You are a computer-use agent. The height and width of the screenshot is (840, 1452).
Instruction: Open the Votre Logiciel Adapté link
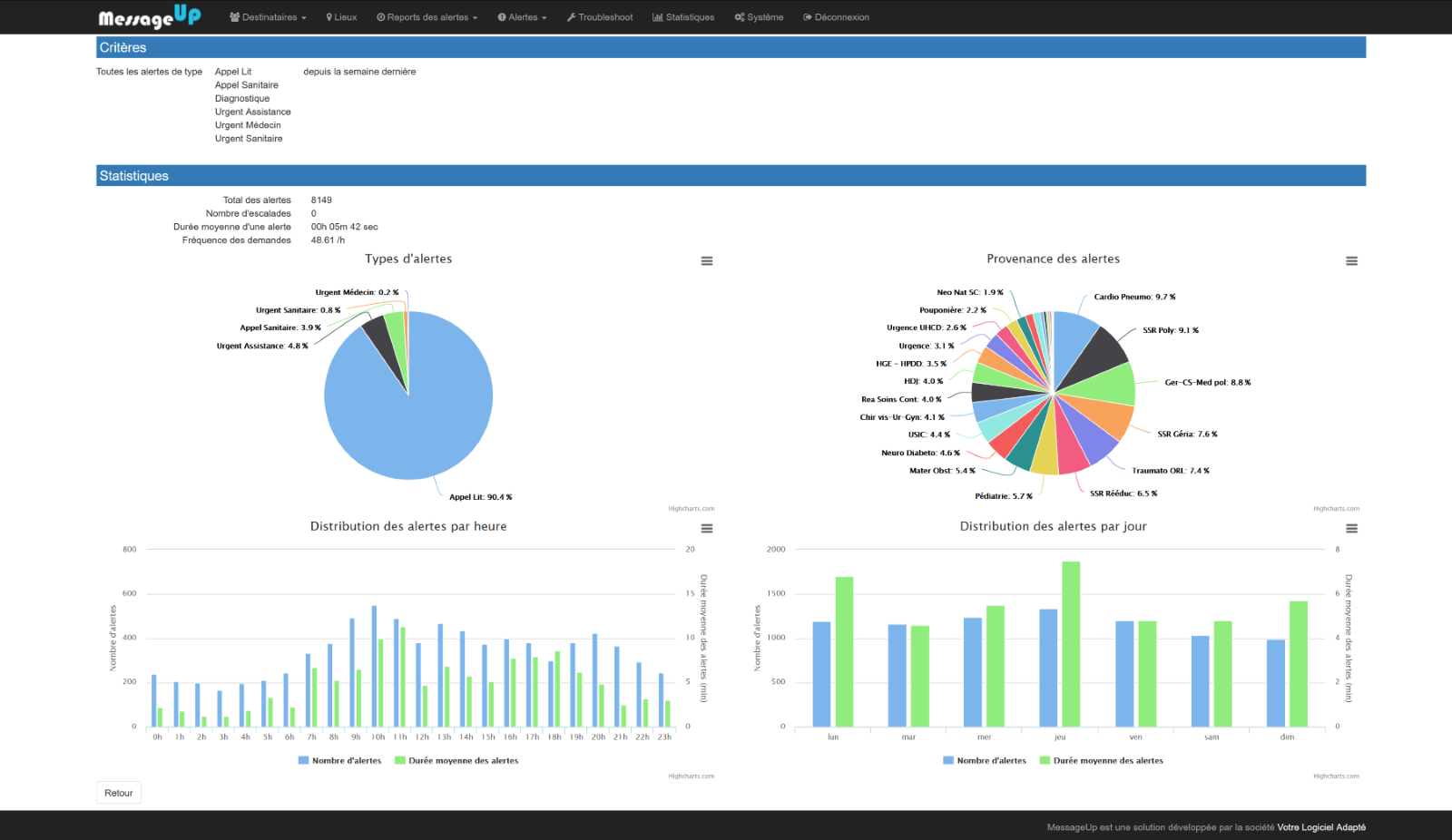[1320, 826]
